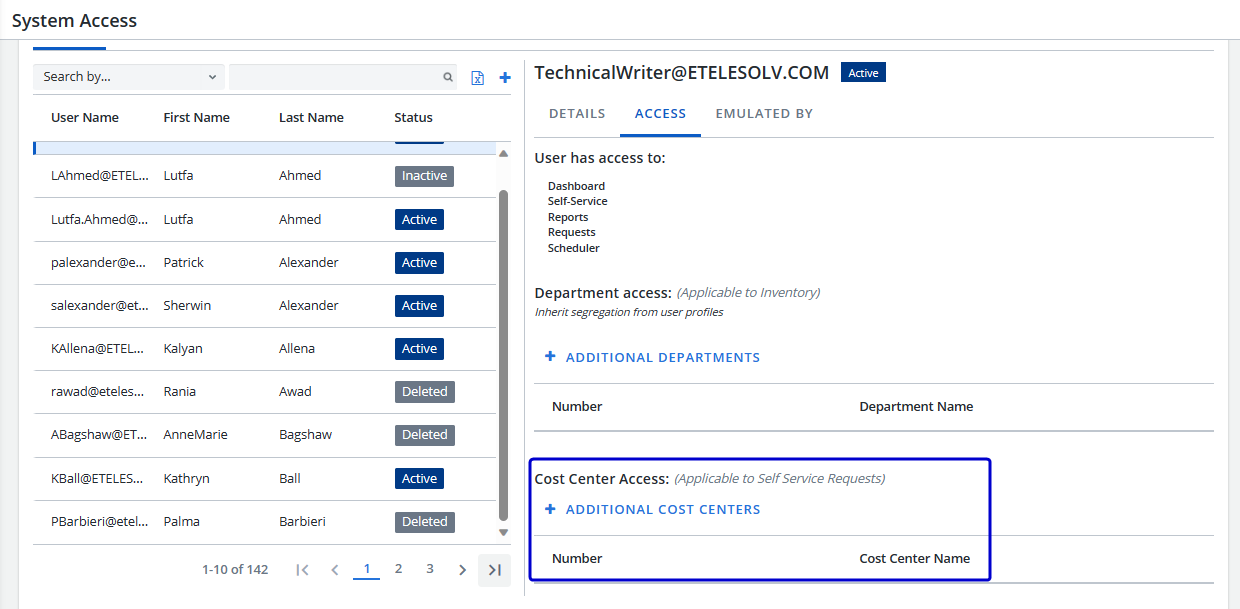The image size is (1240, 609).
Task: Add Additional Cost Centers
Action: pos(653,510)
